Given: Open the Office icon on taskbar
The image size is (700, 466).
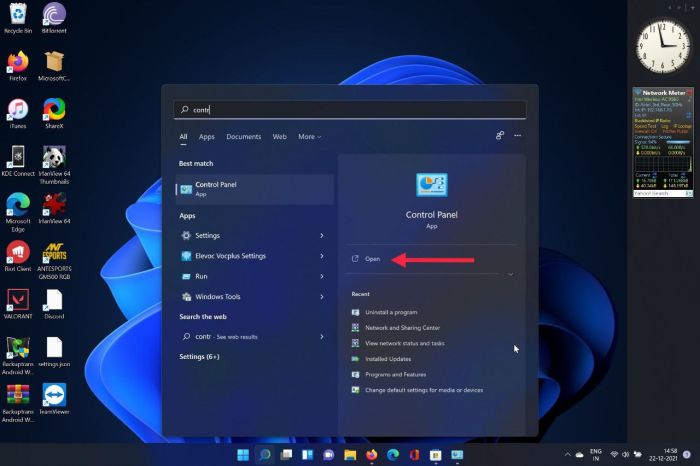Looking at the screenshot, I should coord(414,455).
